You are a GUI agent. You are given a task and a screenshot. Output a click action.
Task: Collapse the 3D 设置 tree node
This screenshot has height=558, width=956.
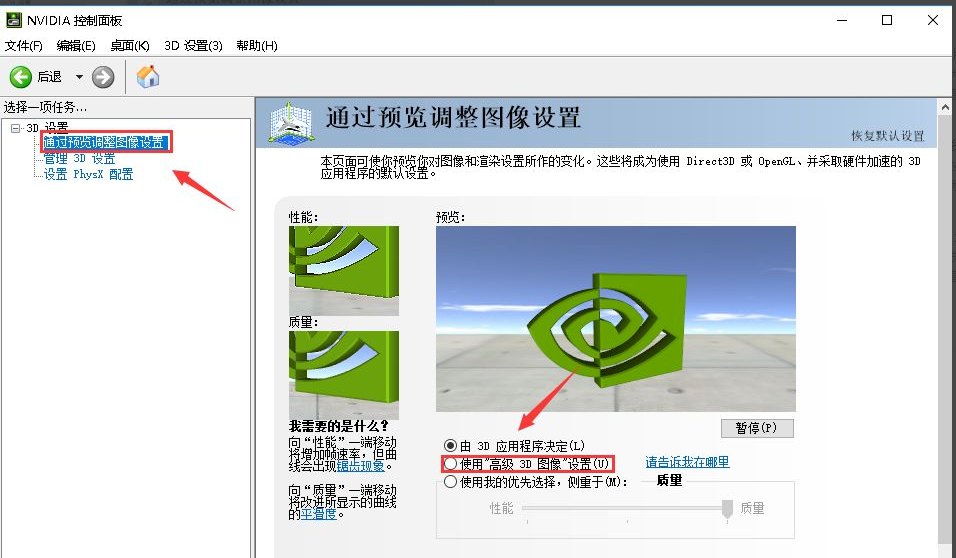click(x=15, y=128)
